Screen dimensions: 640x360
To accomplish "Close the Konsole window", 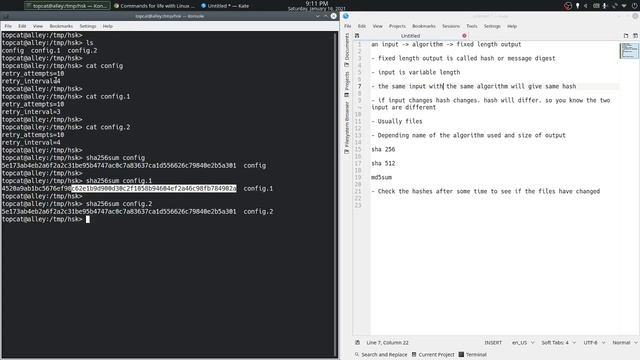I will point(333,16).
